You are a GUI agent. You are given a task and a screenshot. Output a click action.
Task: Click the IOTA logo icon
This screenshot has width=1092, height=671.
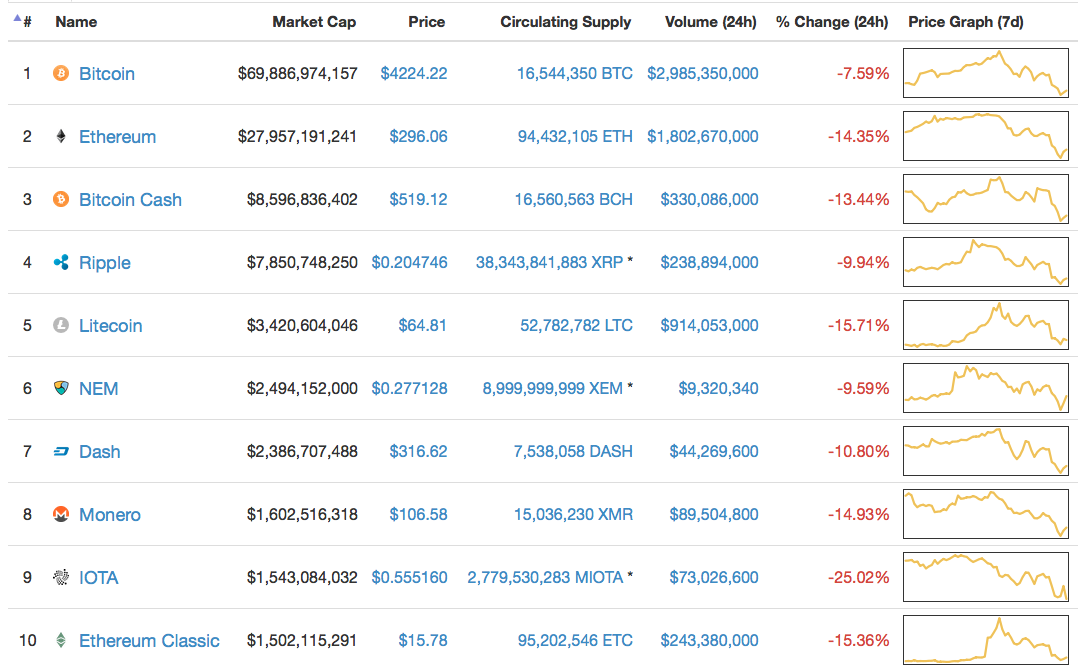[61, 578]
